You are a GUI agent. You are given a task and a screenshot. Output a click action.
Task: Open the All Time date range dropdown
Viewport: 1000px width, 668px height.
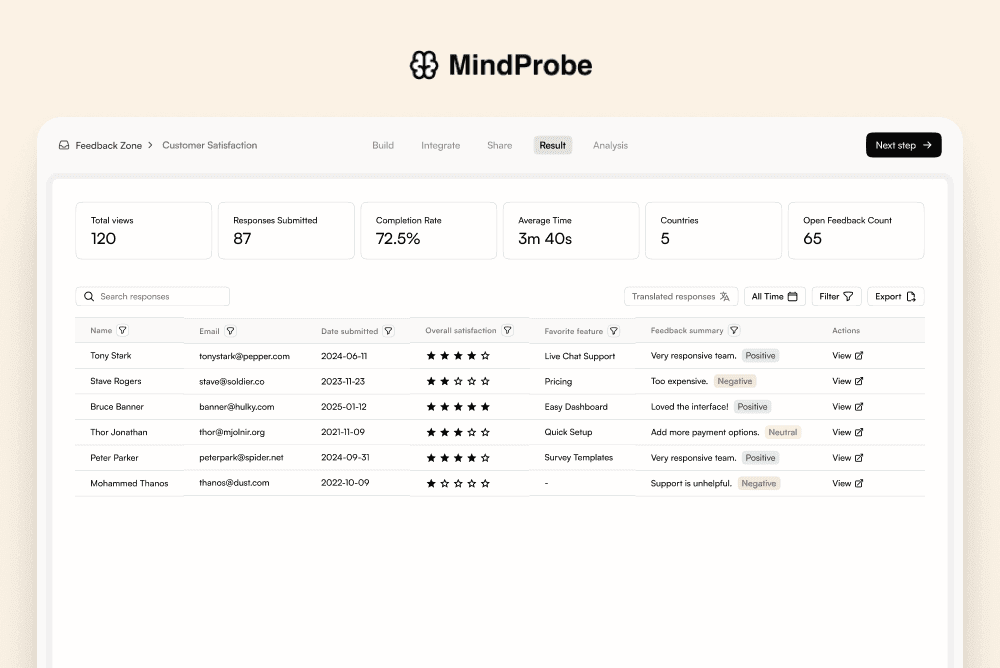[774, 296]
